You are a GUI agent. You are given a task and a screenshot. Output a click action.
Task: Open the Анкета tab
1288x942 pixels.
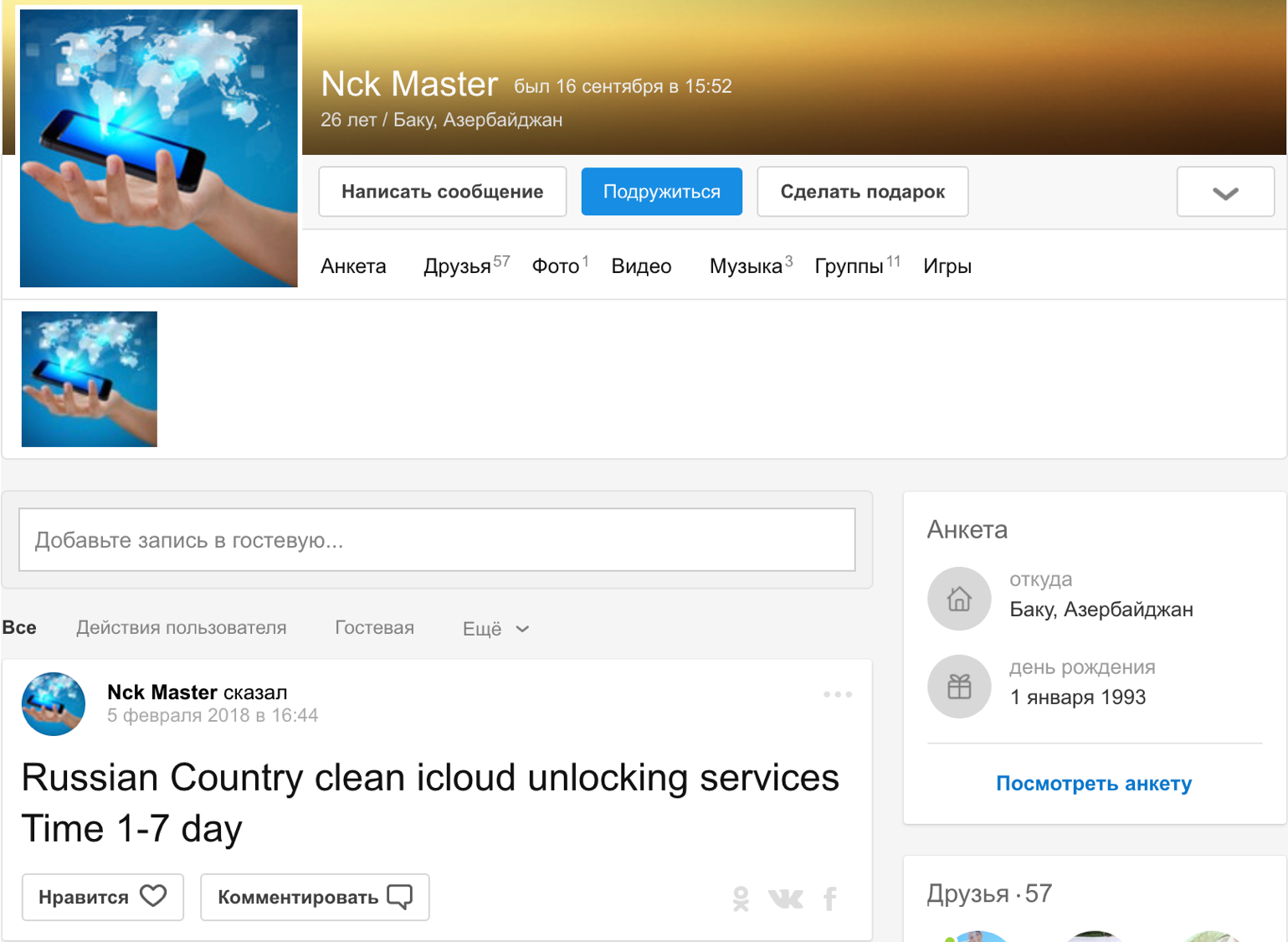pos(353,266)
